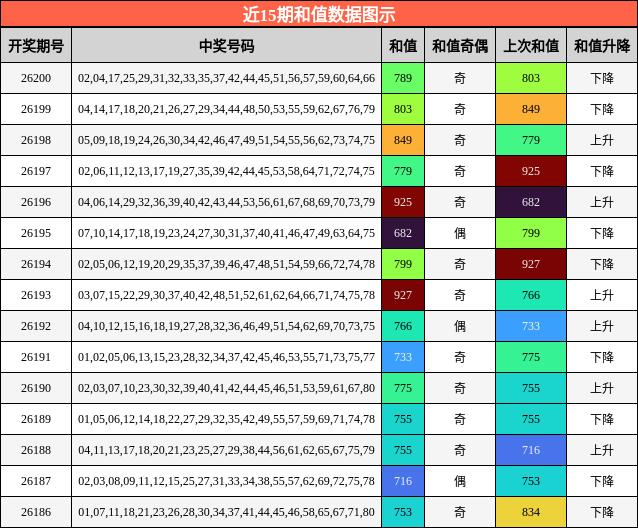Click the 927 sum cell in row 26193

pyautogui.click(x=403, y=295)
